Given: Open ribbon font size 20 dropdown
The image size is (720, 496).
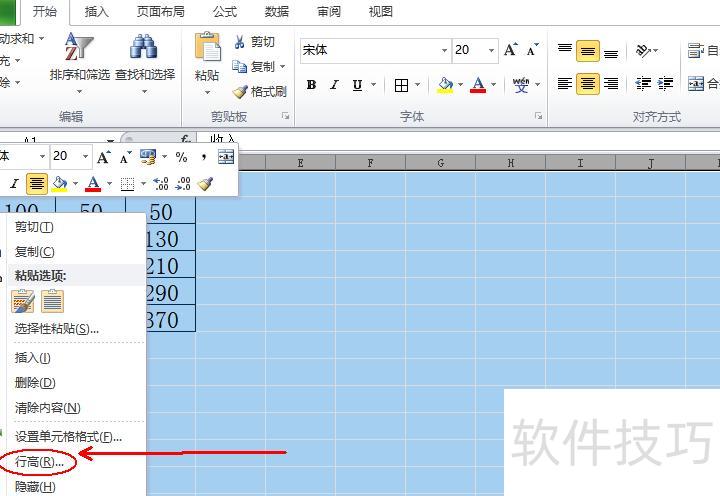Looking at the screenshot, I should pyautogui.click(x=491, y=50).
